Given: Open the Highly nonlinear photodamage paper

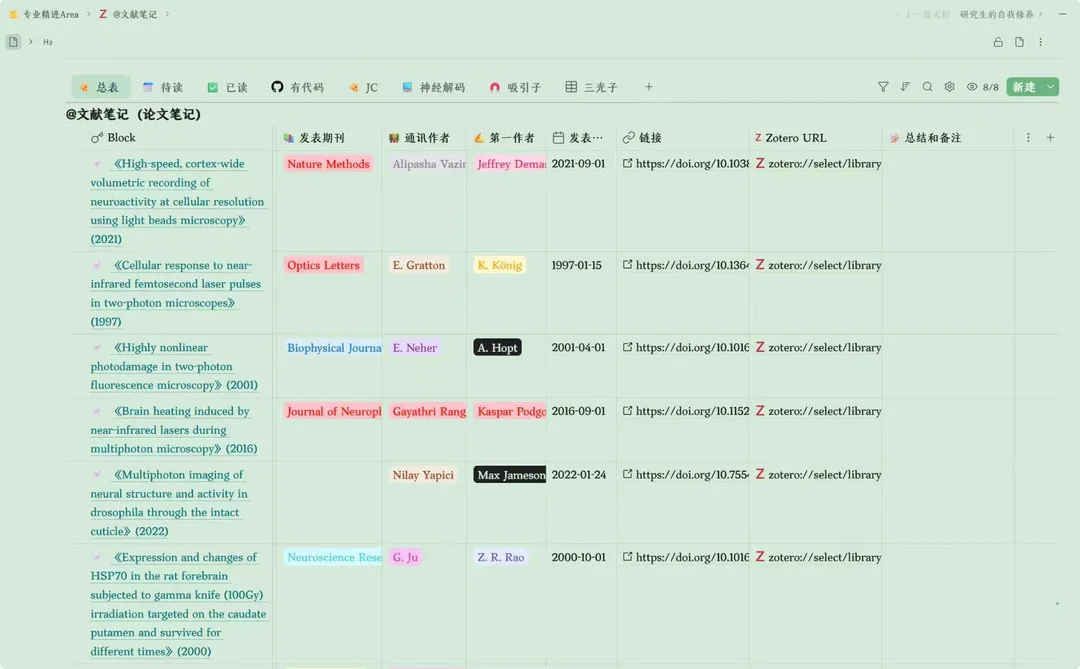Looking at the screenshot, I should pyautogui.click(x=174, y=366).
